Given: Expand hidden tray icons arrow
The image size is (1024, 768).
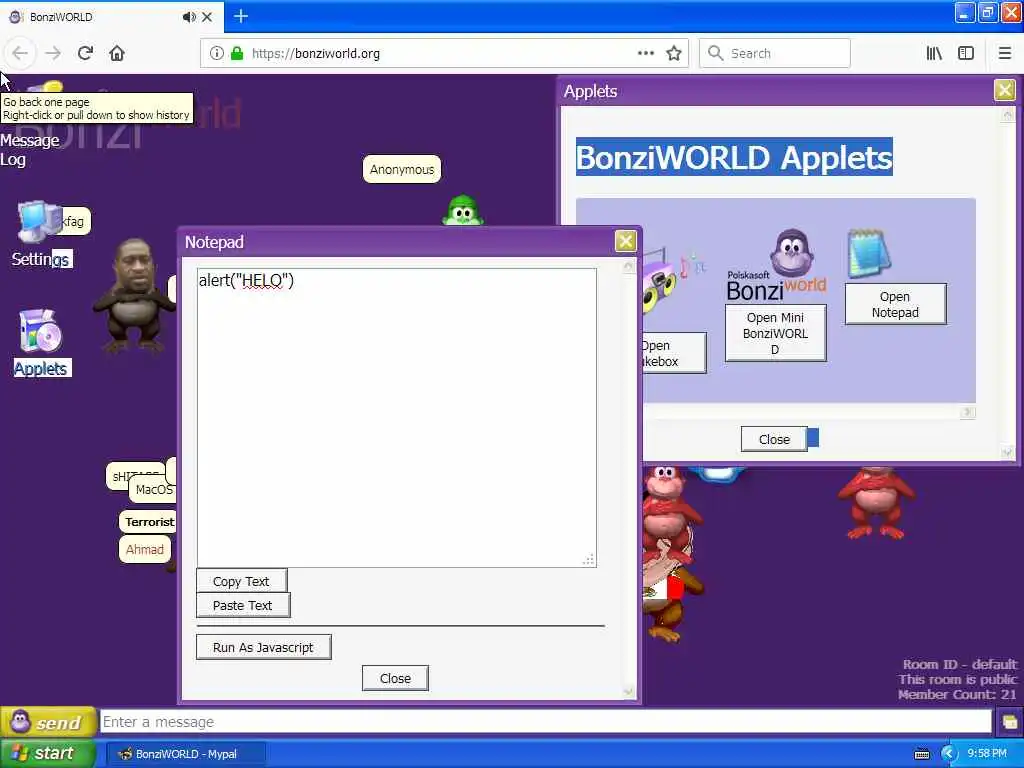Looking at the screenshot, I should tap(948, 754).
